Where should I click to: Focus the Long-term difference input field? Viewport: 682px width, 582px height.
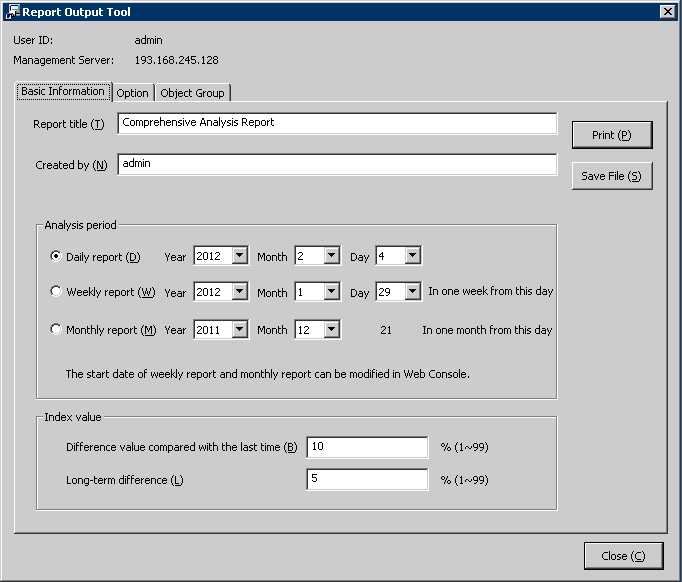[367, 480]
